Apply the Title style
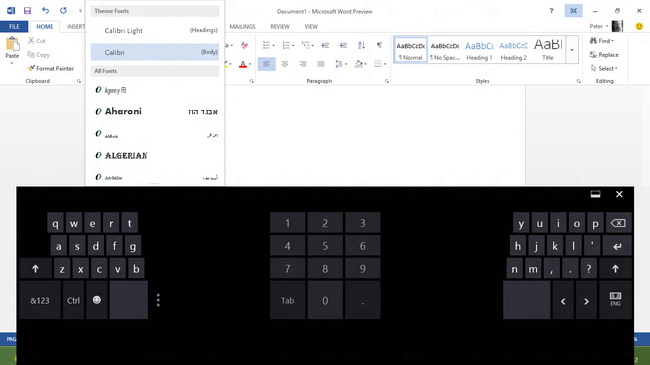Viewport: 650px width, 365px height. pyautogui.click(x=548, y=50)
